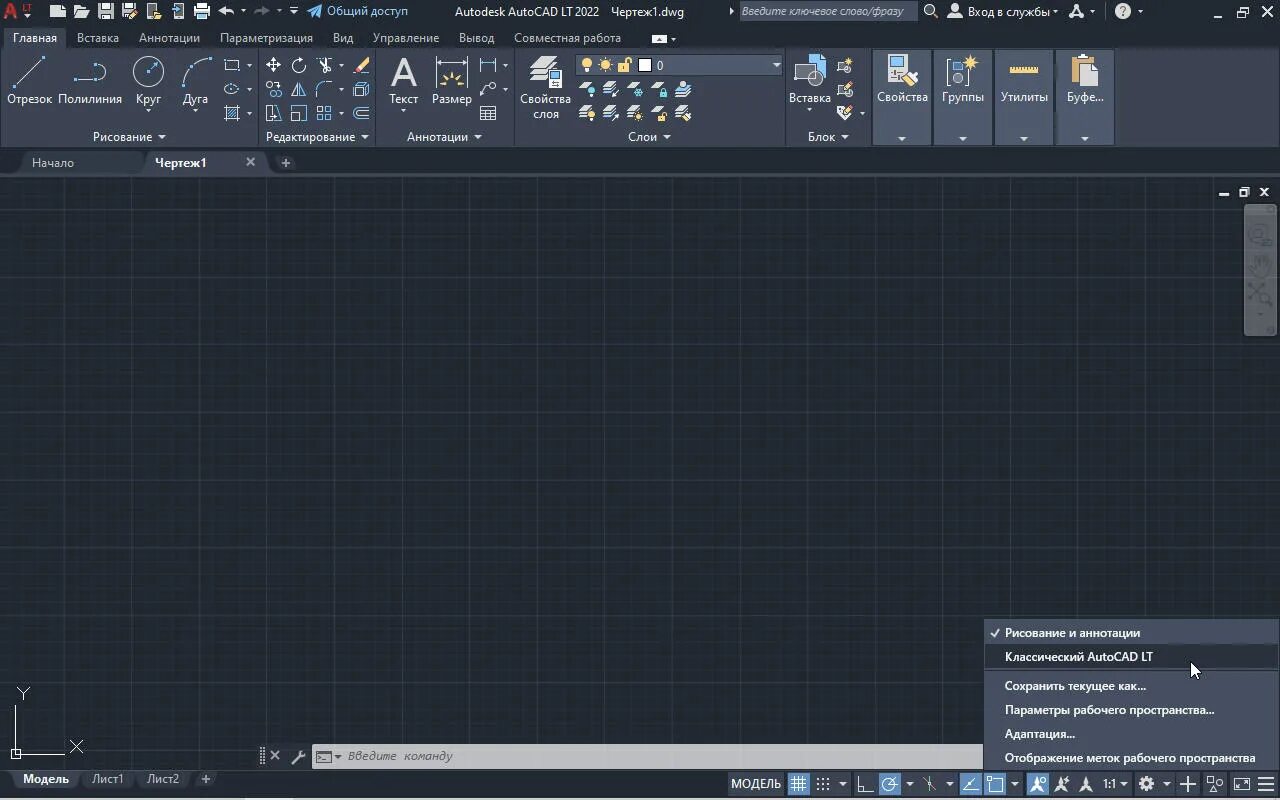
Task: Toggle clean screen icon in status bar
Action: [1241, 784]
